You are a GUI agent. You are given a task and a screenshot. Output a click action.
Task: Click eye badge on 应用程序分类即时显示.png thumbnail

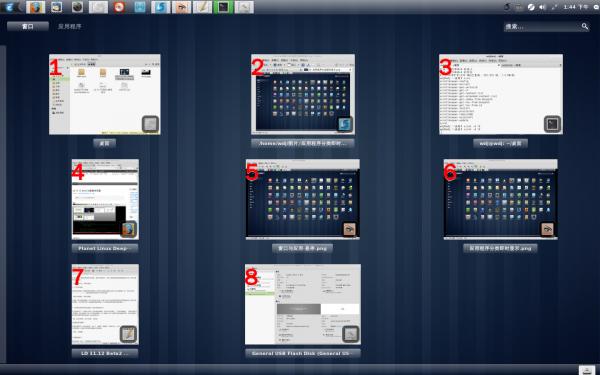tap(547, 229)
